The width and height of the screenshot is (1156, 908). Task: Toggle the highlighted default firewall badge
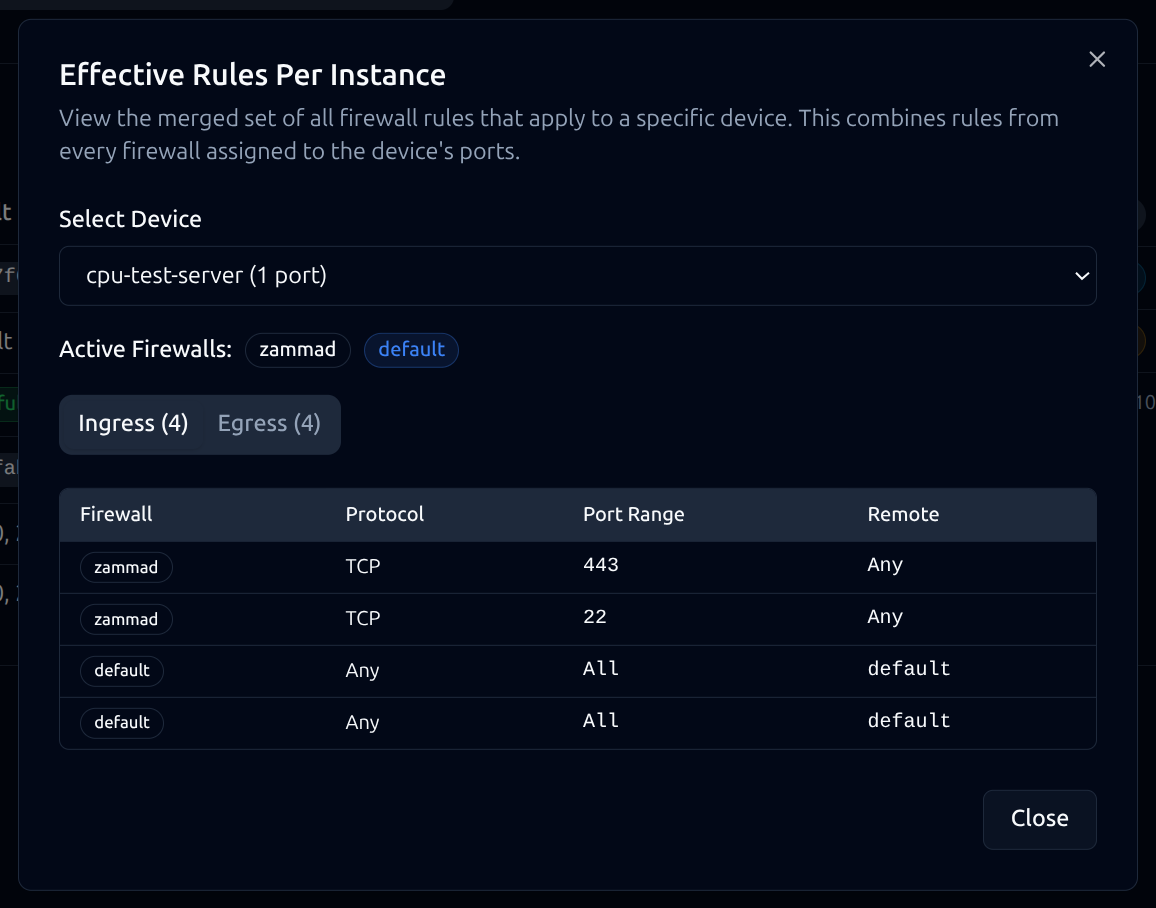click(x=411, y=350)
